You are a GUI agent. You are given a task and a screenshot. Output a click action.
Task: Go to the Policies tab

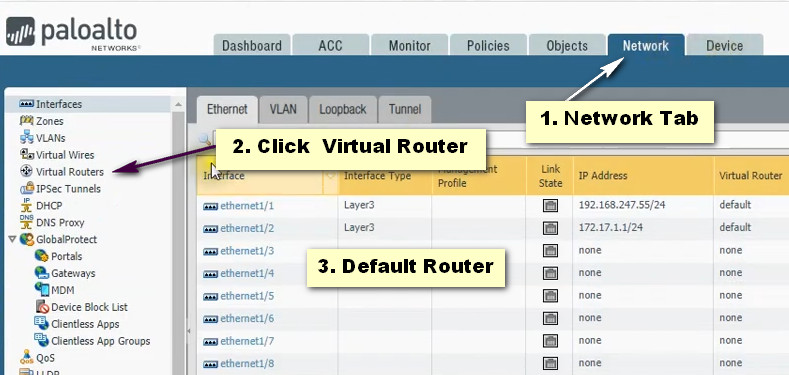(488, 45)
